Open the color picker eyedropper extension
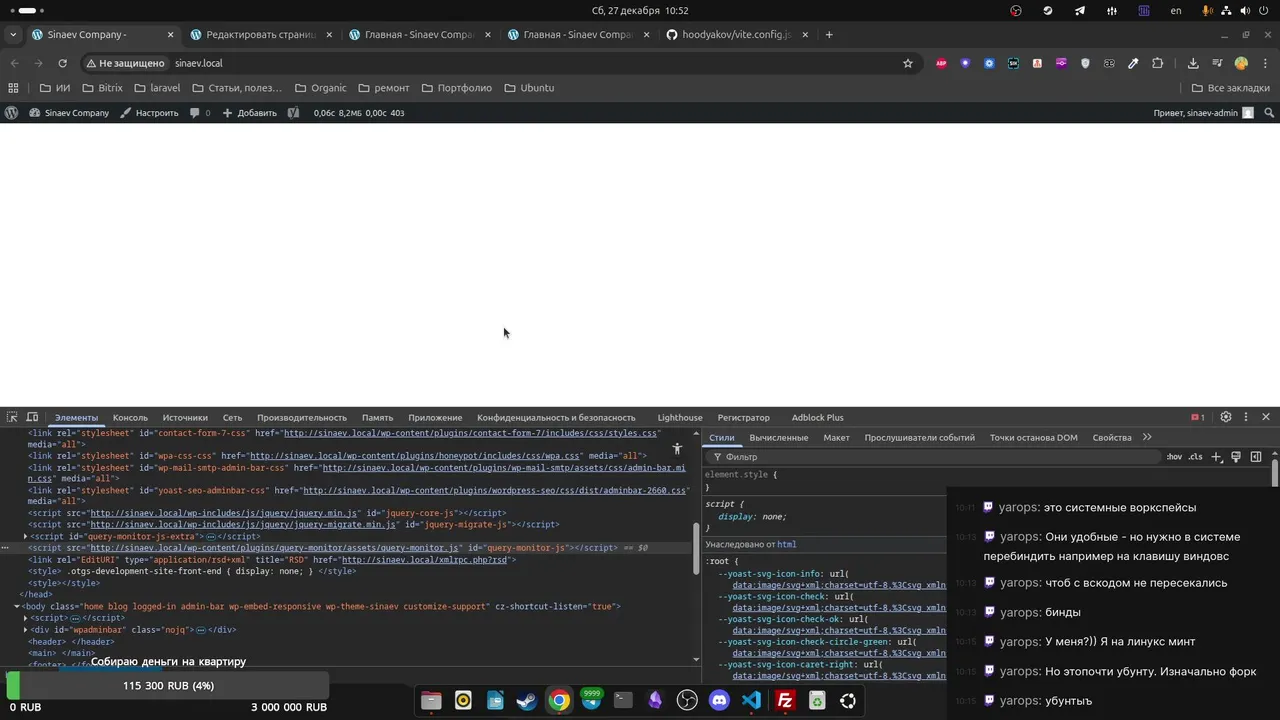 coord(1133,63)
